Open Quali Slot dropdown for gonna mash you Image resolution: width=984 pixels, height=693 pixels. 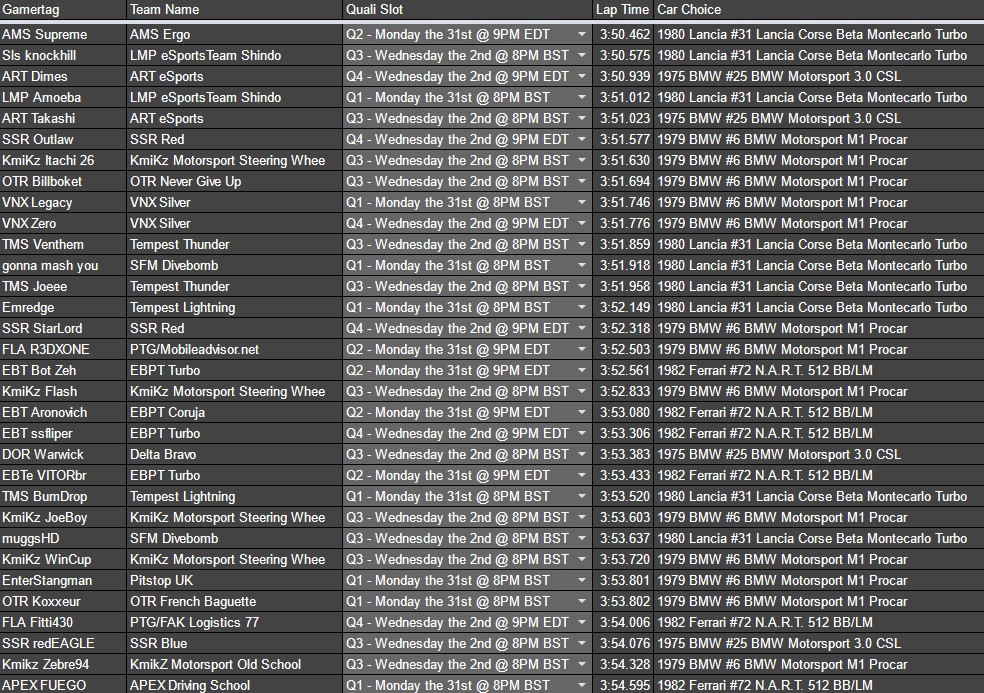pos(582,266)
